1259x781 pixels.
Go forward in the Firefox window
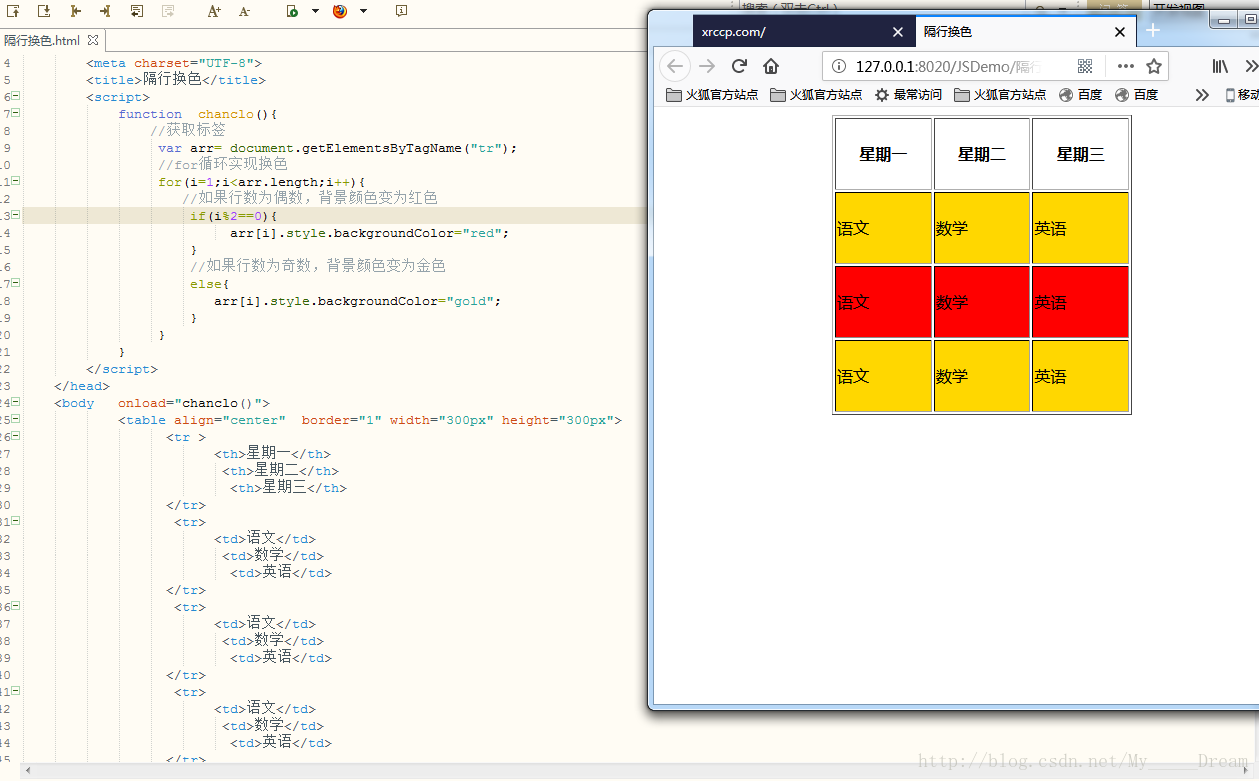(x=707, y=66)
